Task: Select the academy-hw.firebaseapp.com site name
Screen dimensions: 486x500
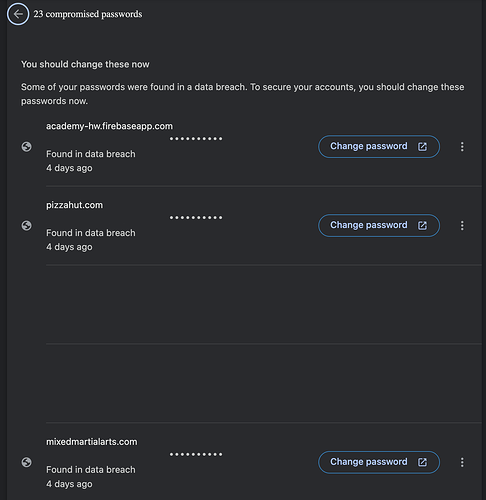Action: click(109, 126)
